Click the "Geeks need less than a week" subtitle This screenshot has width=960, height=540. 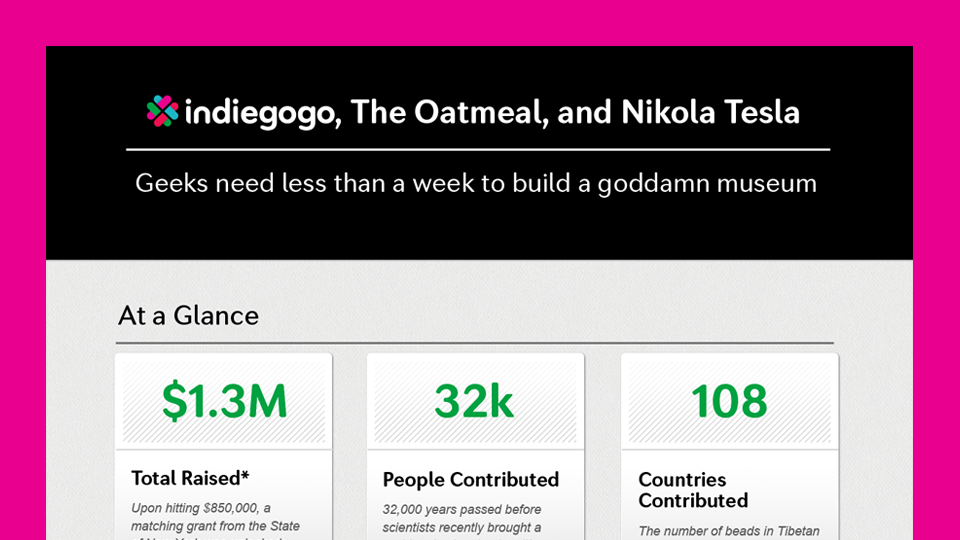476,183
